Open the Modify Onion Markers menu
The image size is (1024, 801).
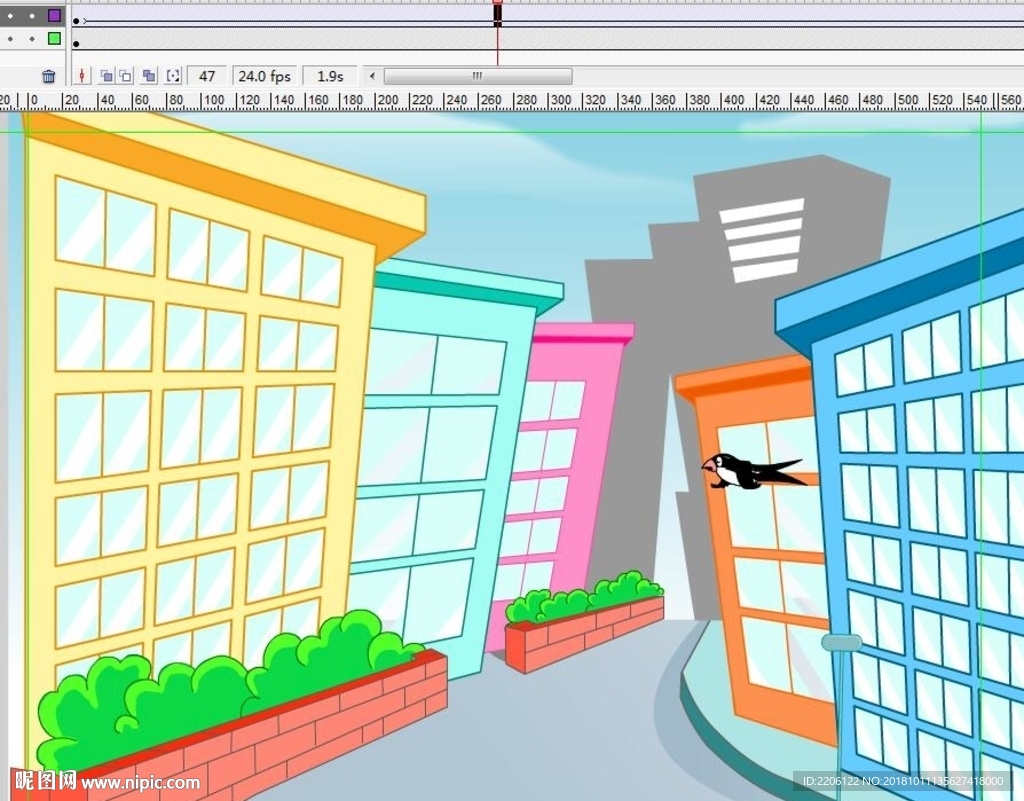point(173,76)
